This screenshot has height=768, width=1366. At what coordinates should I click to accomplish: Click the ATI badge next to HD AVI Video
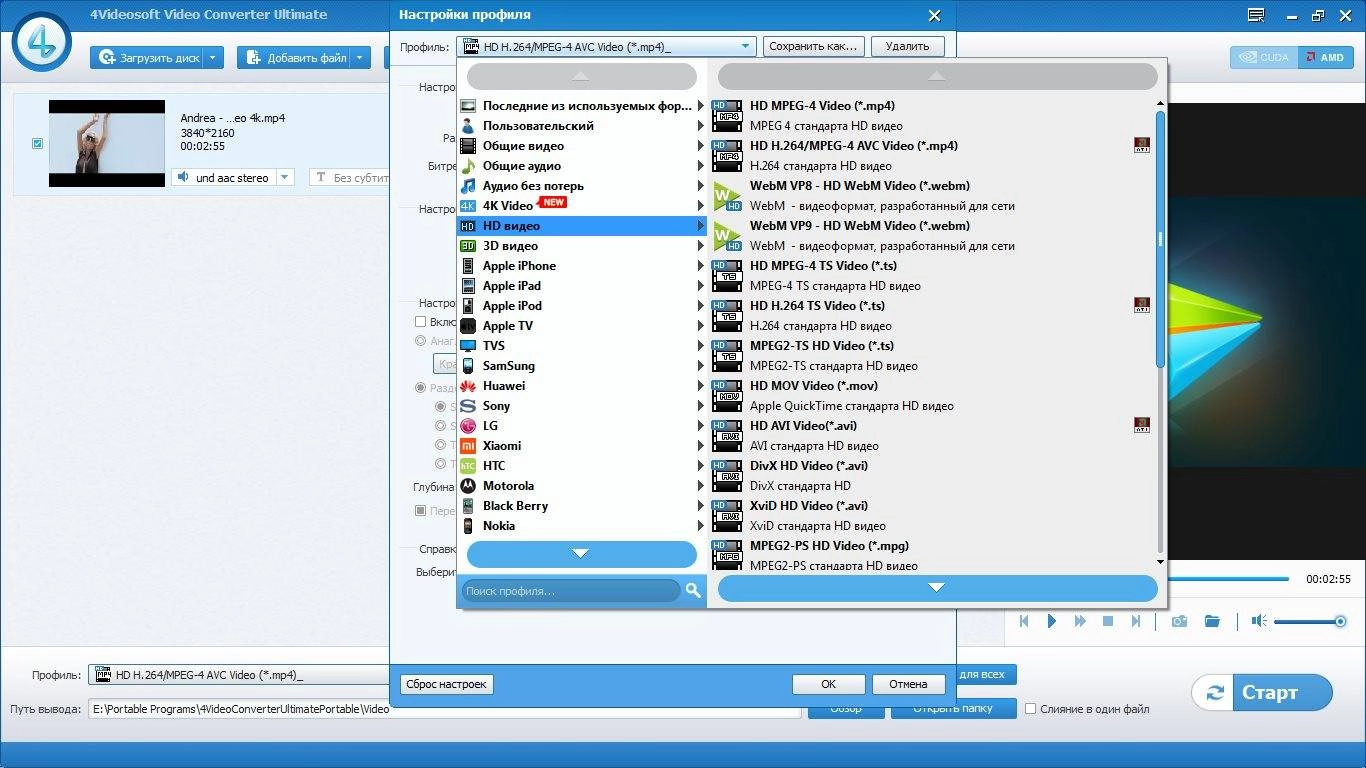1142,425
